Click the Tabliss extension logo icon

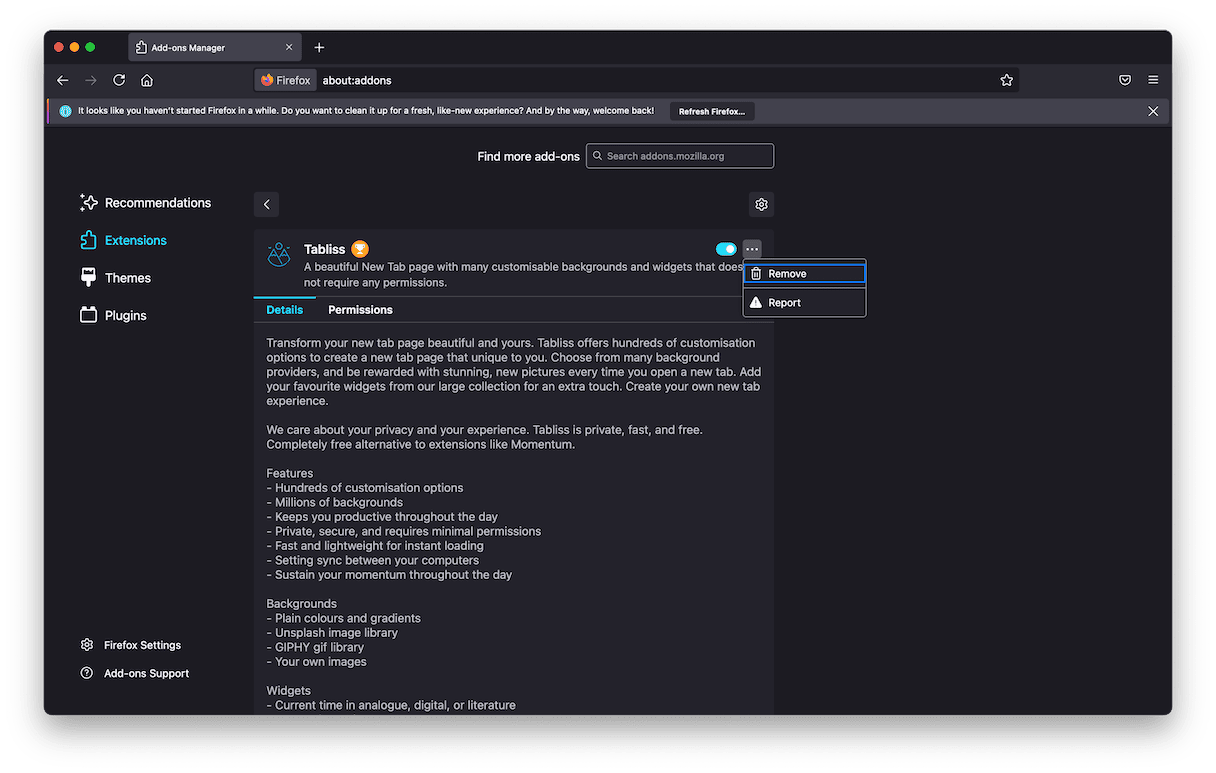coord(279,255)
